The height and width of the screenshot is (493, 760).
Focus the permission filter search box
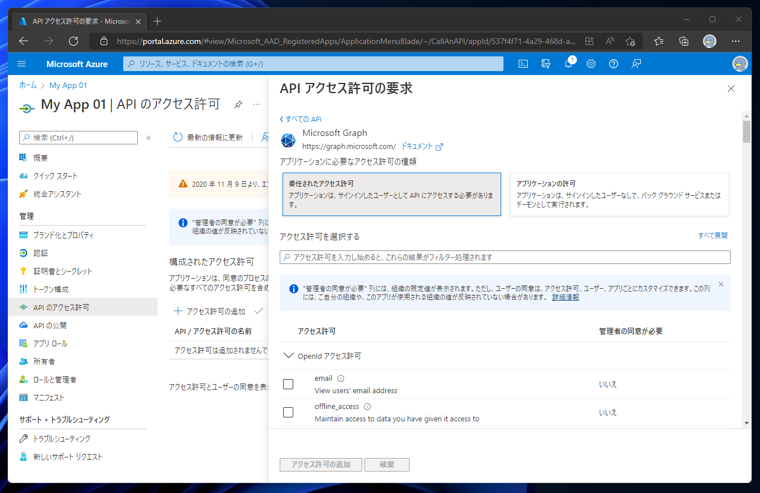pos(505,257)
